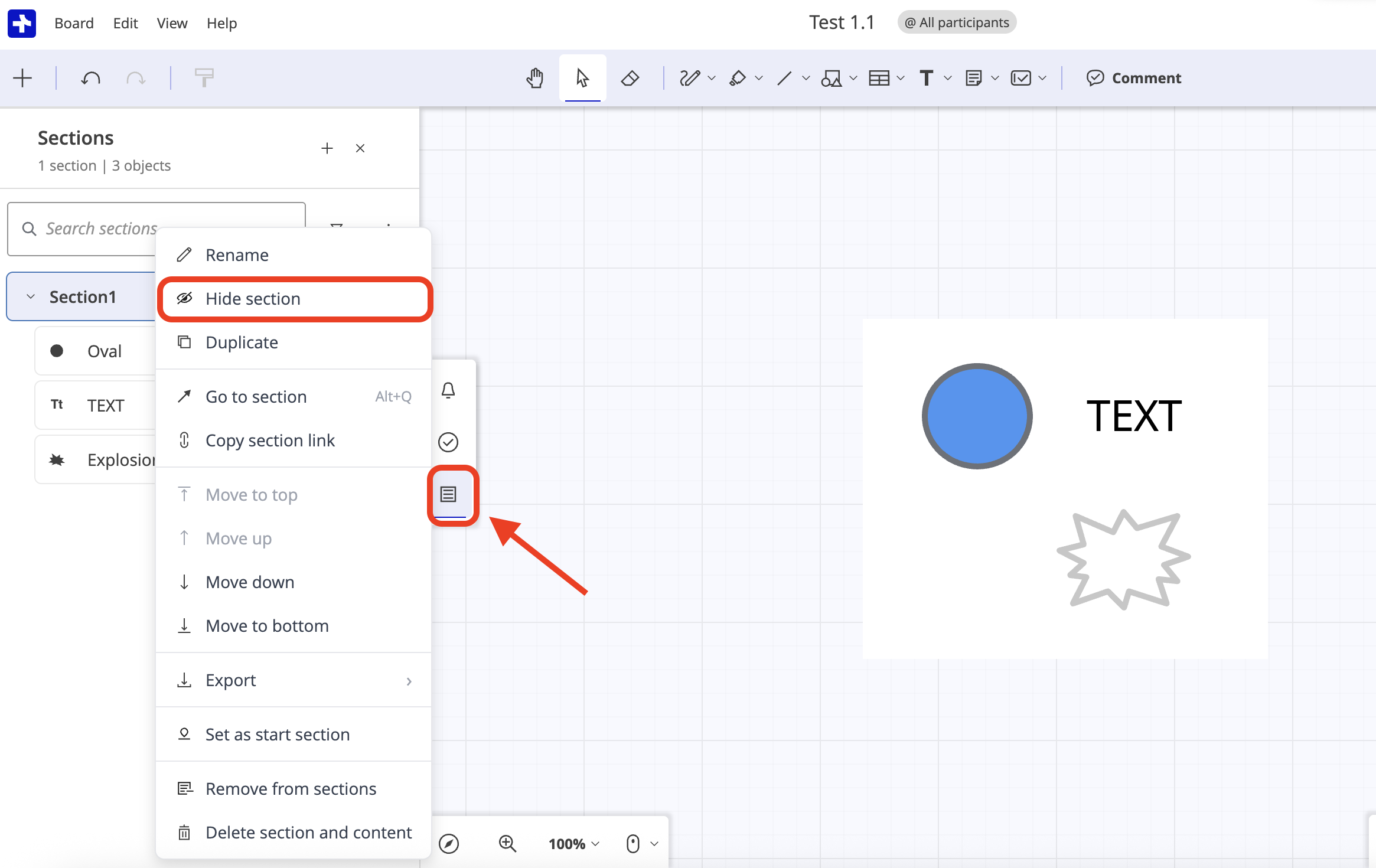1376x868 pixels.
Task: Select the table tool
Action: click(879, 78)
